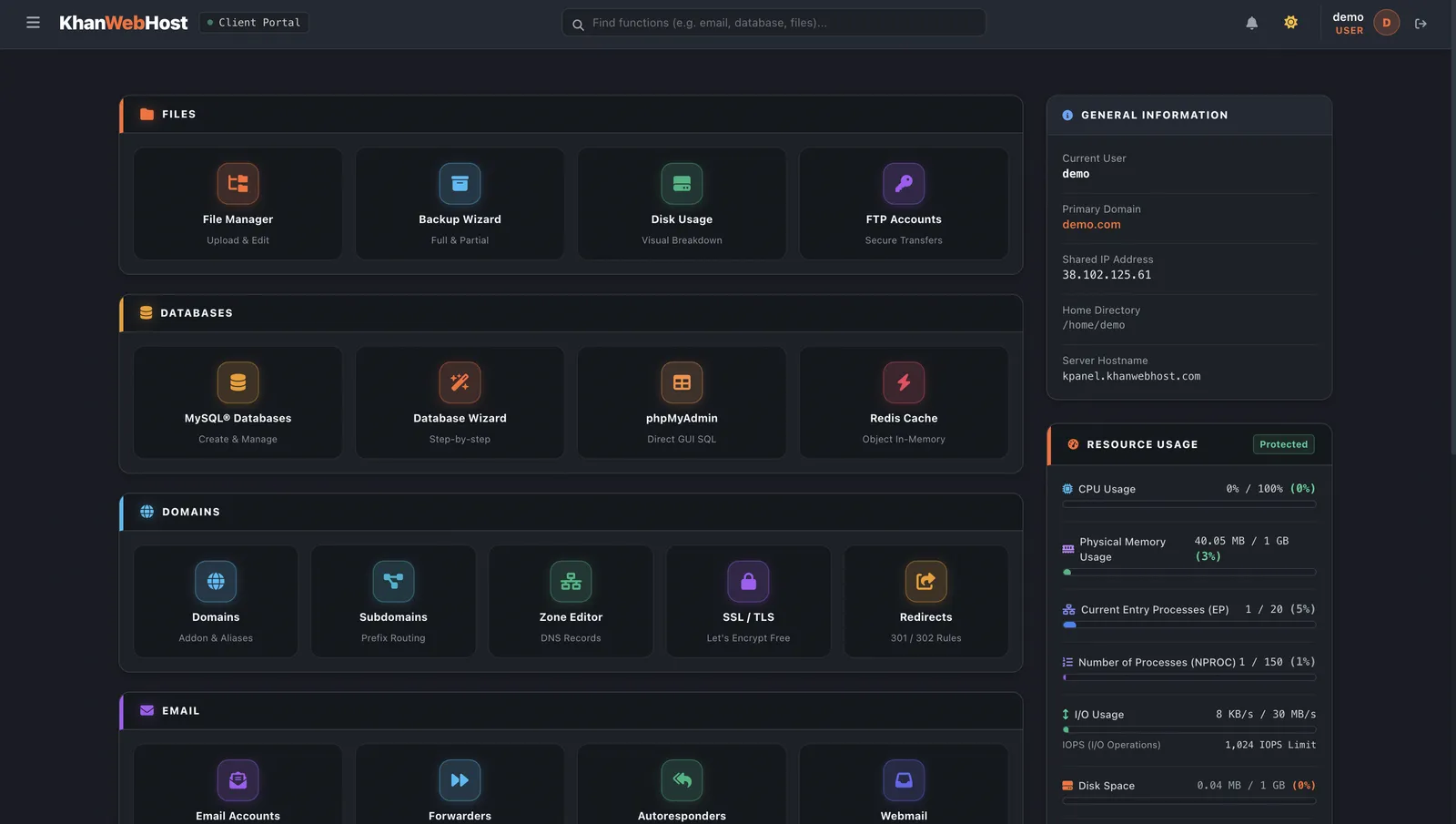This screenshot has height=824, width=1456.
Task: Open the demo user avatar
Action: [1386, 23]
